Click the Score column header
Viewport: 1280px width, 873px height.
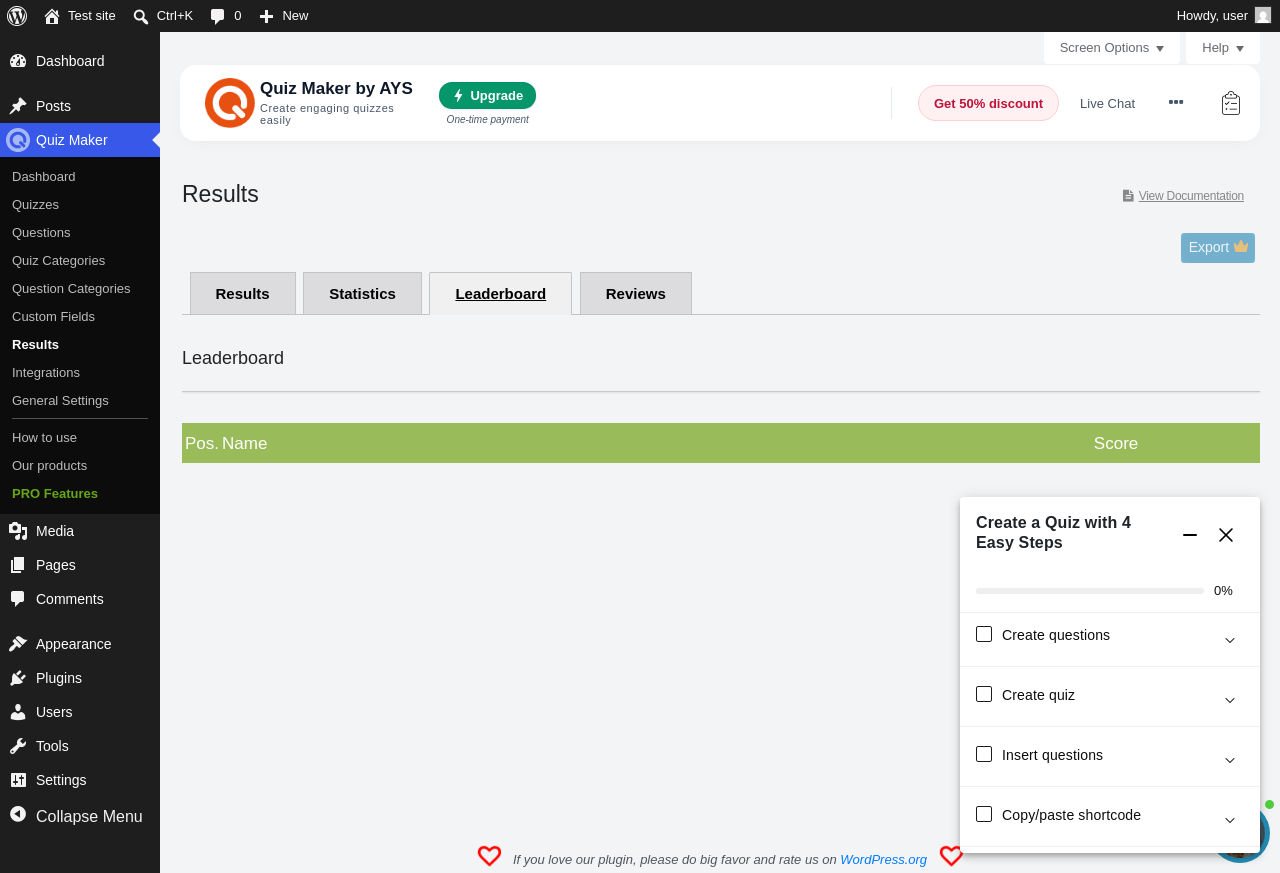pos(1116,443)
